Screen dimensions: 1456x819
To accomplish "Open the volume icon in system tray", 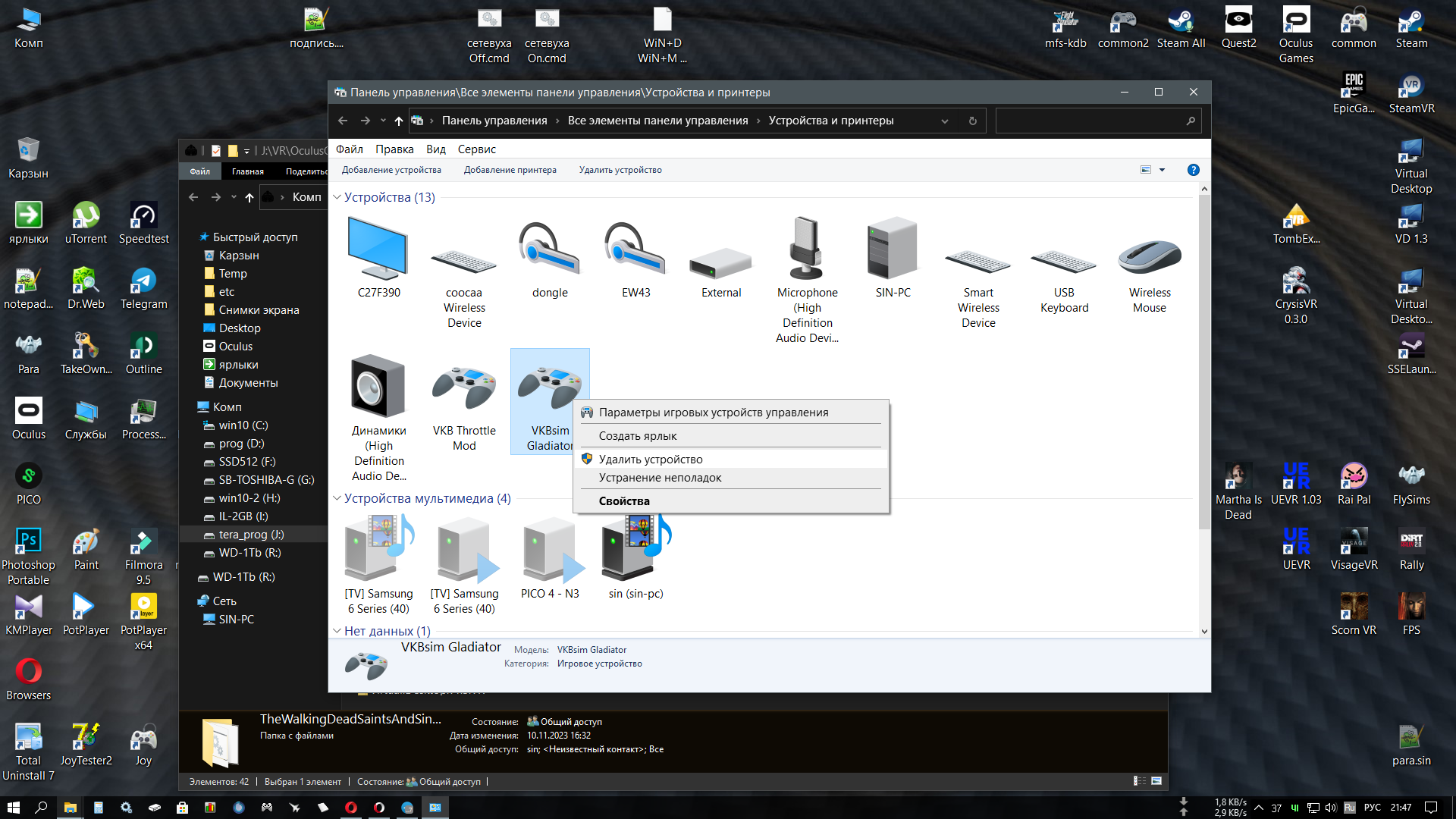I will (x=1330, y=808).
